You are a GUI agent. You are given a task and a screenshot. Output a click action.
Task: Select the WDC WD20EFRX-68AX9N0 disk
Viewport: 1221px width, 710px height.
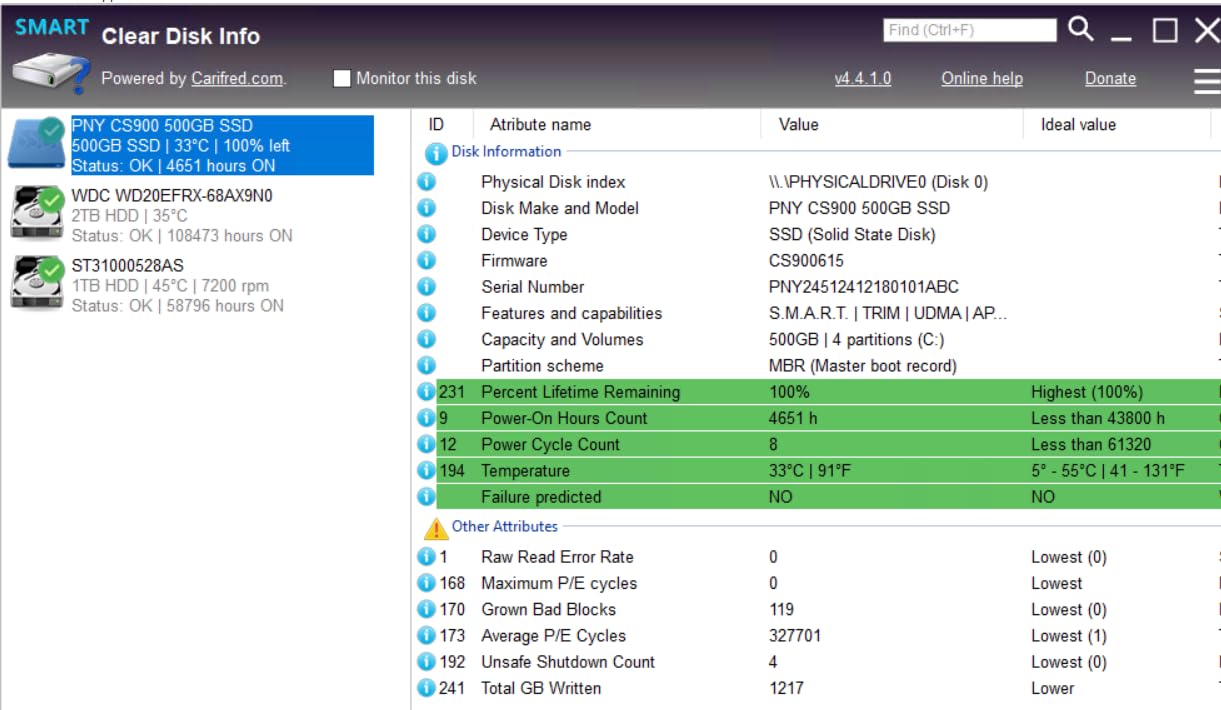(x=191, y=215)
